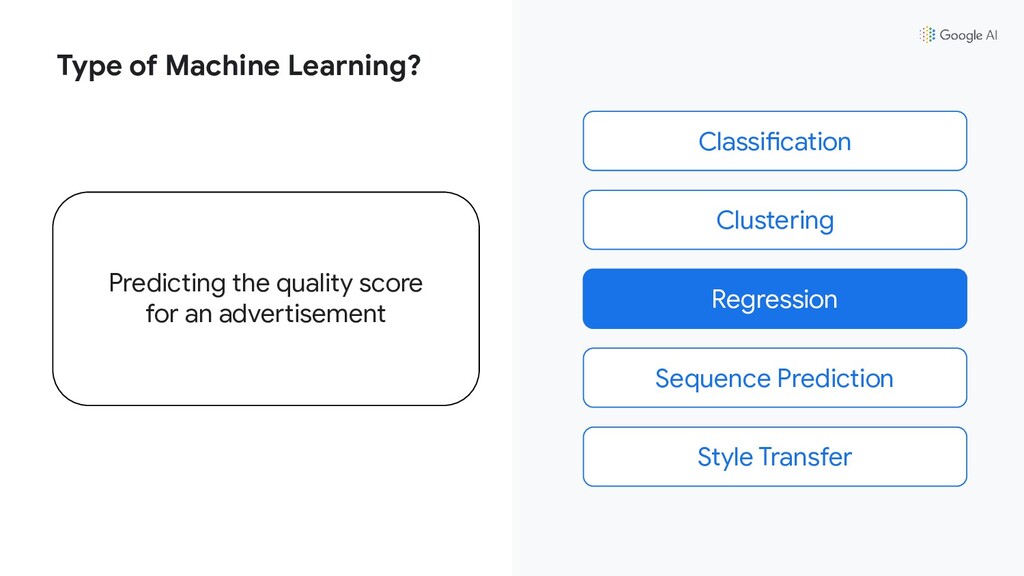Screen dimensions: 1024x576
Task: Click the 'Type of Machine Learning?' heading
Action: click(x=239, y=66)
